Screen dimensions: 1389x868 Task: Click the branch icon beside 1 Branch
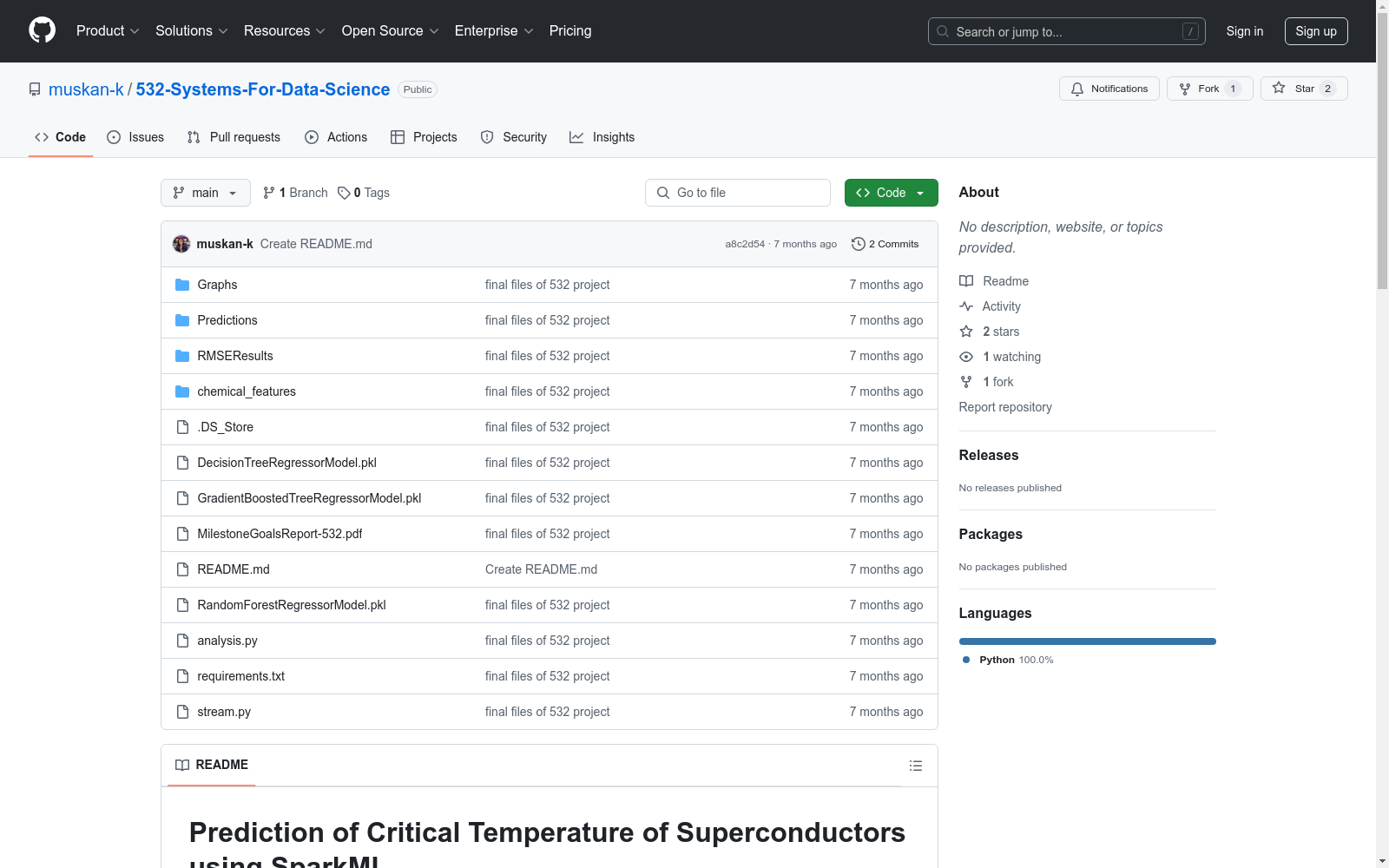[269, 193]
